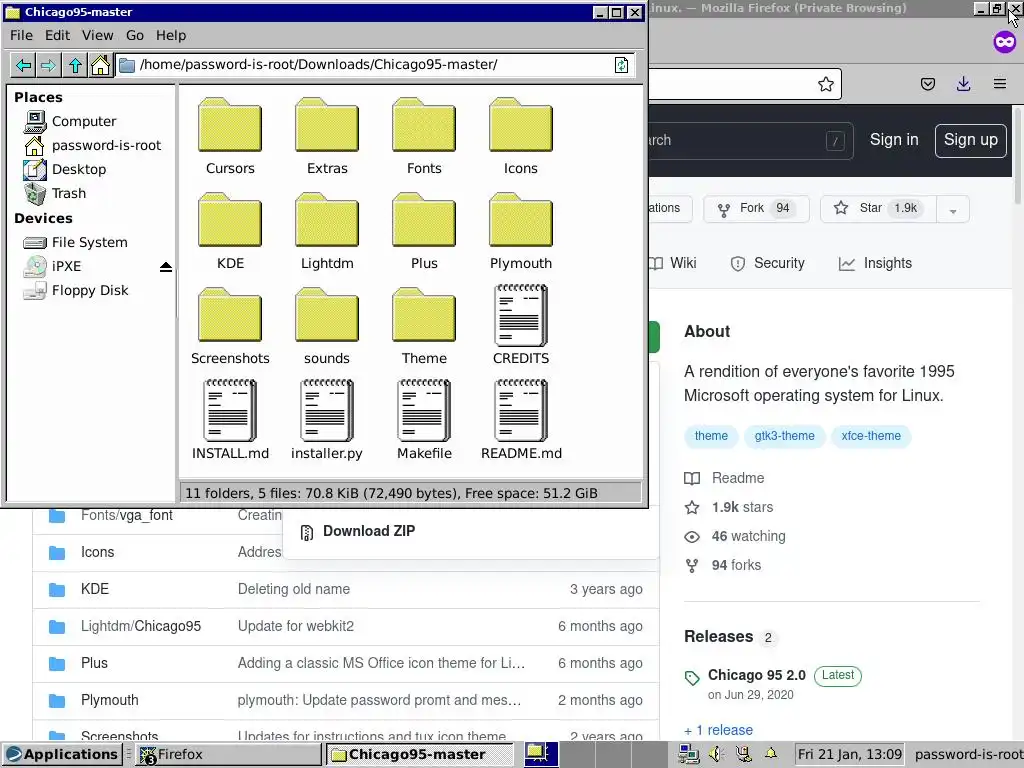The height and width of the screenshot is (768, 1024).
Task: Click the xfce-theme topic tag
Action: coord(871,436)
